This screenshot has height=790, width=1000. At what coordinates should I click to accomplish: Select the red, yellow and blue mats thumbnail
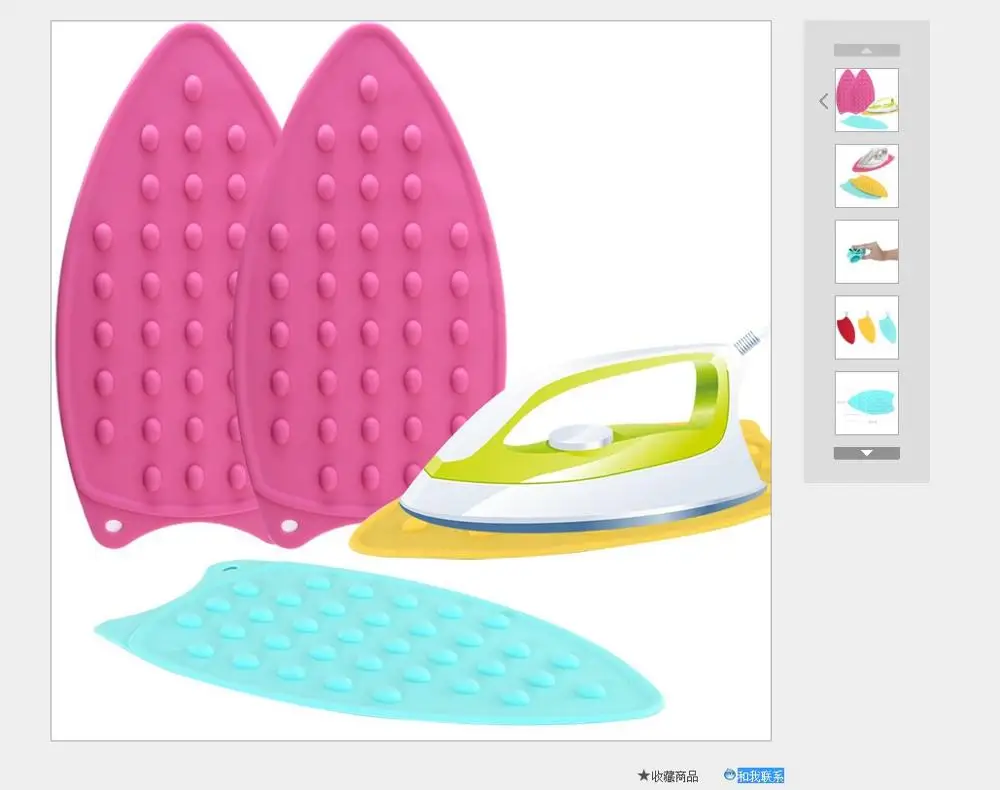(867, 327)
